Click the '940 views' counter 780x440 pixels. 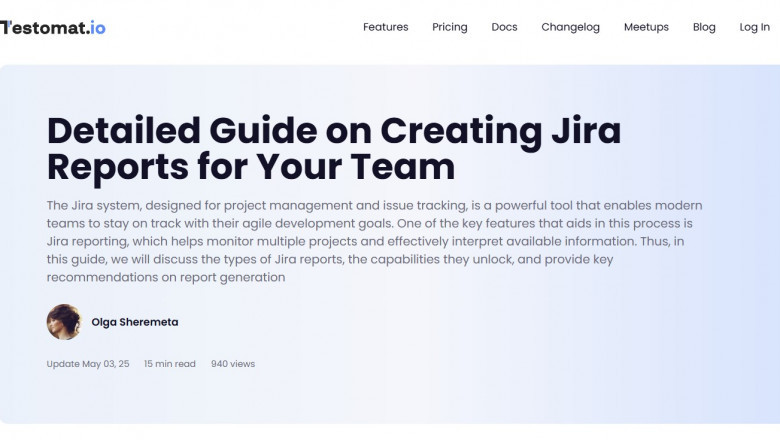coord(233,364)
